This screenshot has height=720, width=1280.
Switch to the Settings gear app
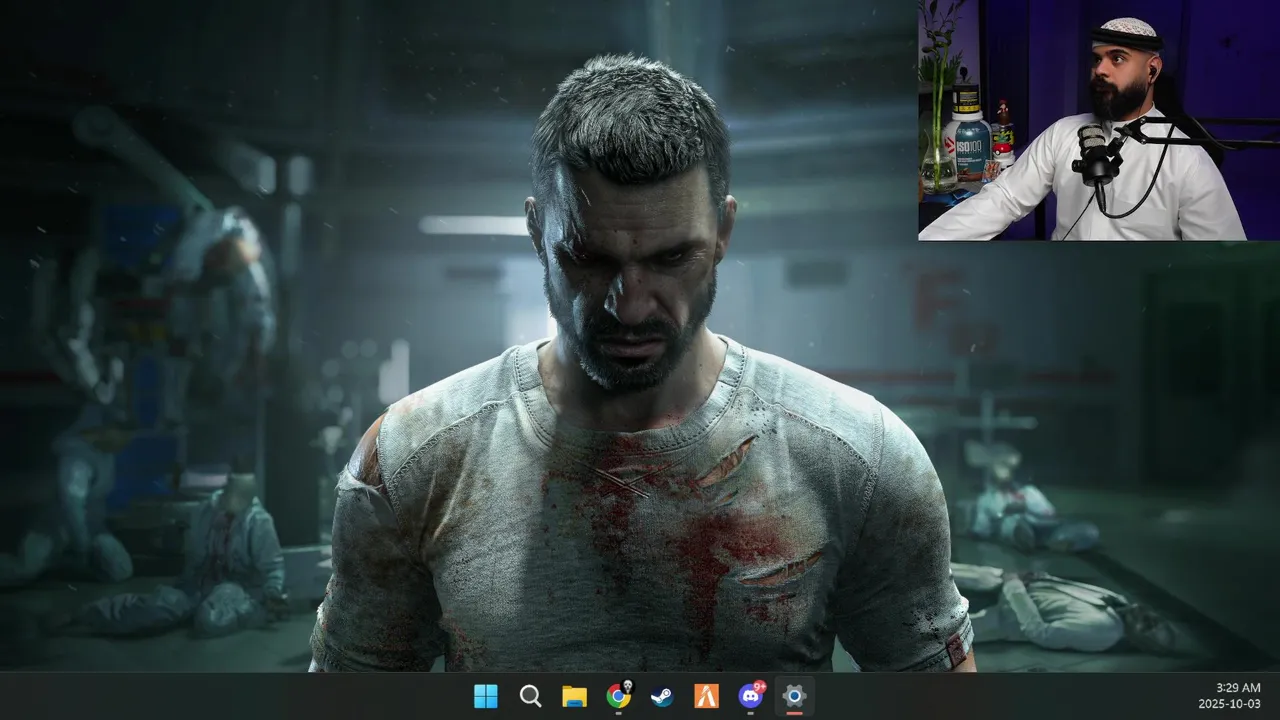(x=794, y=696)
